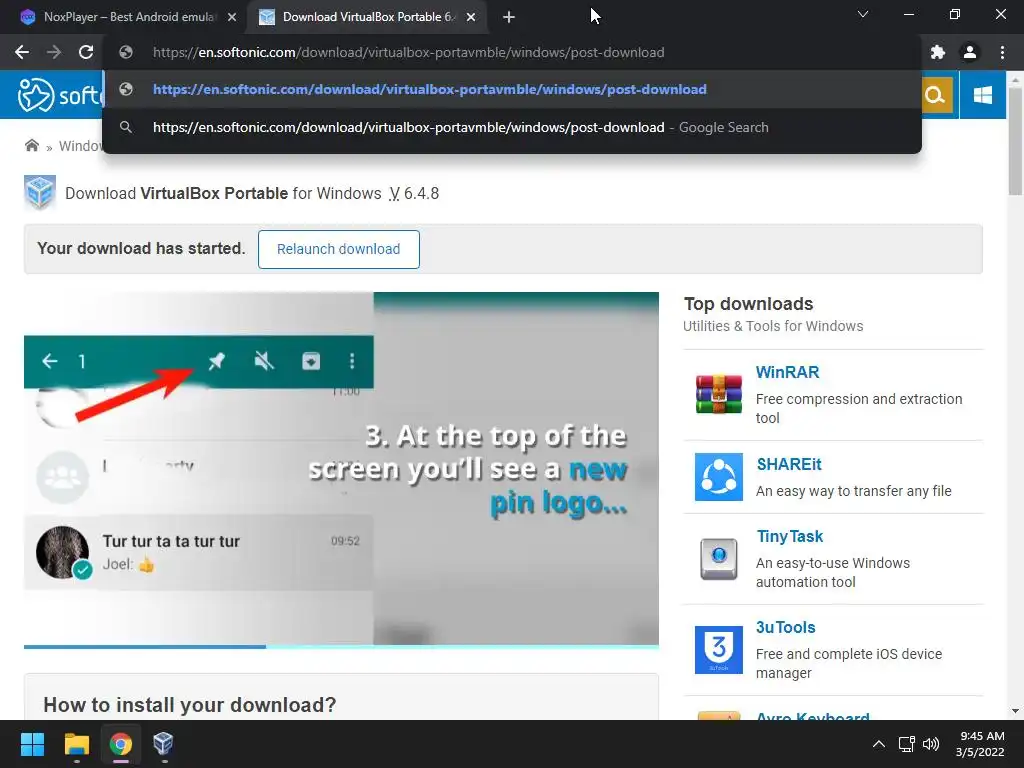Click 'Utilities & Tools for Windows' subtitle
The height and width of the screenshot is (768, 1024).
pyautogui.click(x=773, y=326)
